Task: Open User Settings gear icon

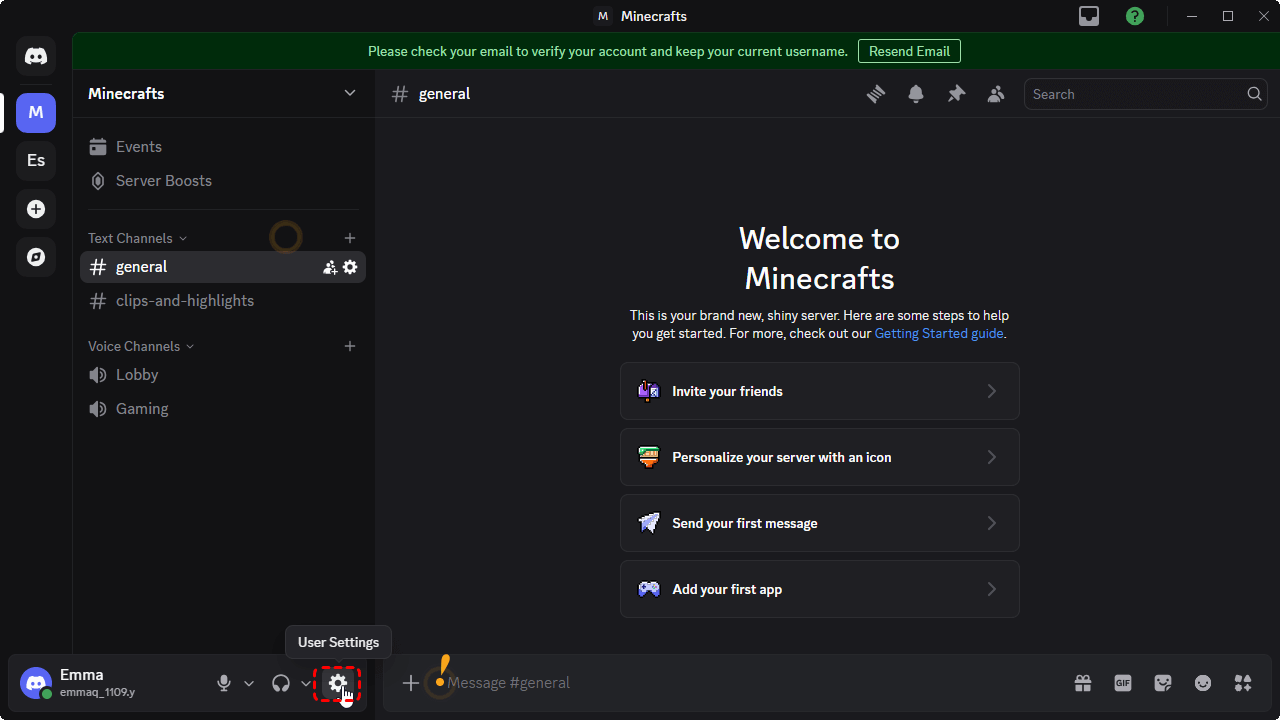Action: [338, 683]
